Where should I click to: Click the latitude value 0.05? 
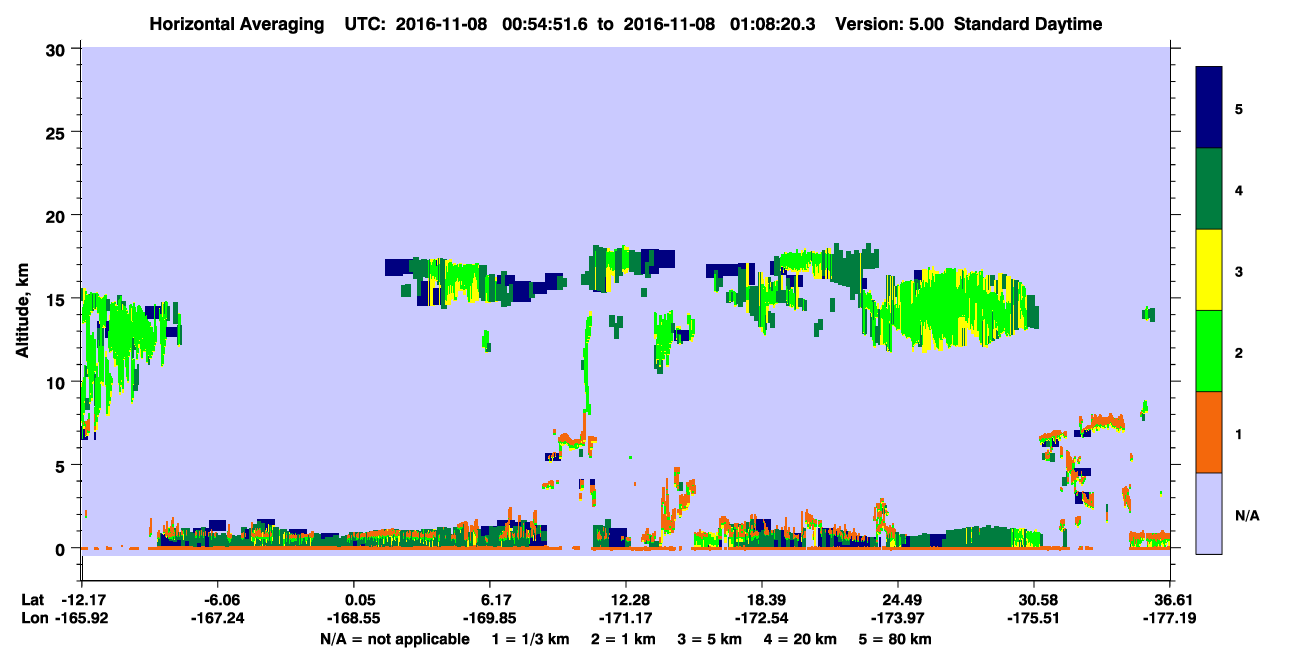pos(358,599)
